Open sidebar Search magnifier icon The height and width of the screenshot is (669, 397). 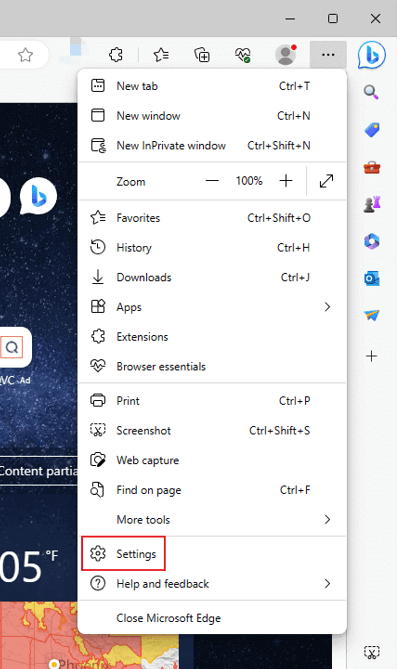[371, 92]
